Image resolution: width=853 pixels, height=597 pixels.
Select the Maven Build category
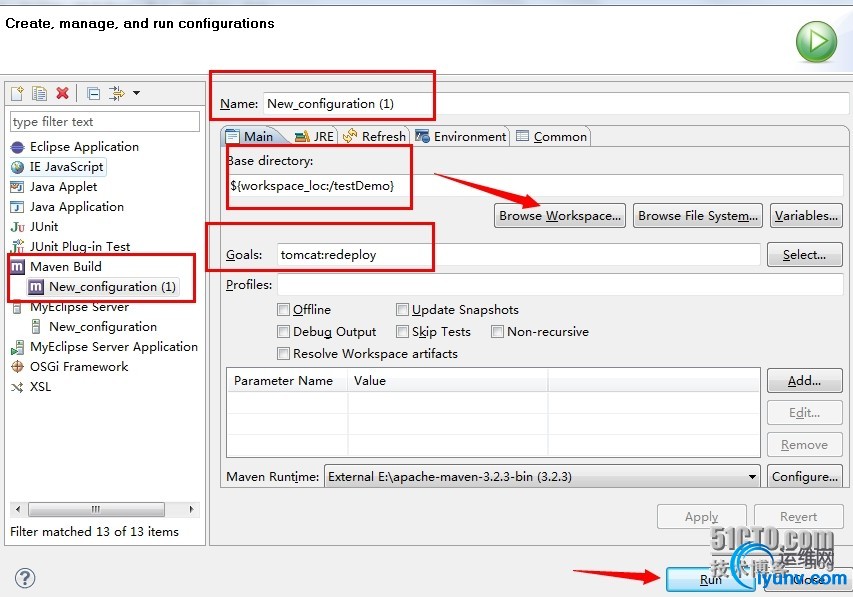point(65,267)
